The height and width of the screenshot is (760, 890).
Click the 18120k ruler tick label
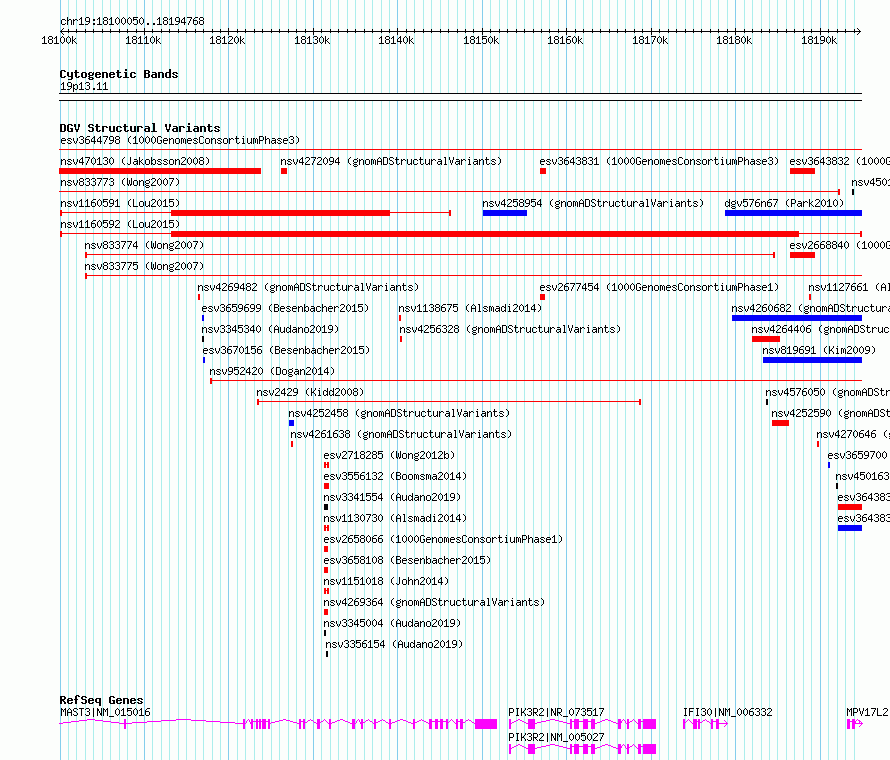coord(227,40)
